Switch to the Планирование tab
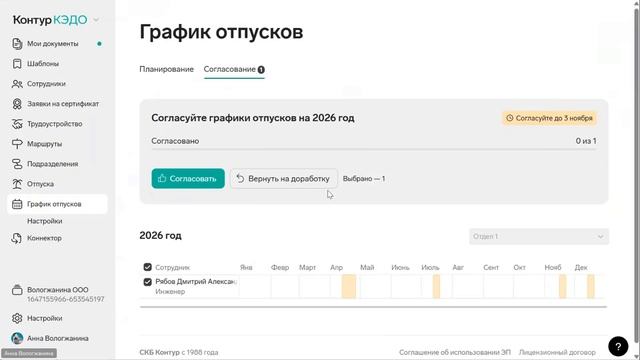The image size is (640, 360). tap(167, 69)
